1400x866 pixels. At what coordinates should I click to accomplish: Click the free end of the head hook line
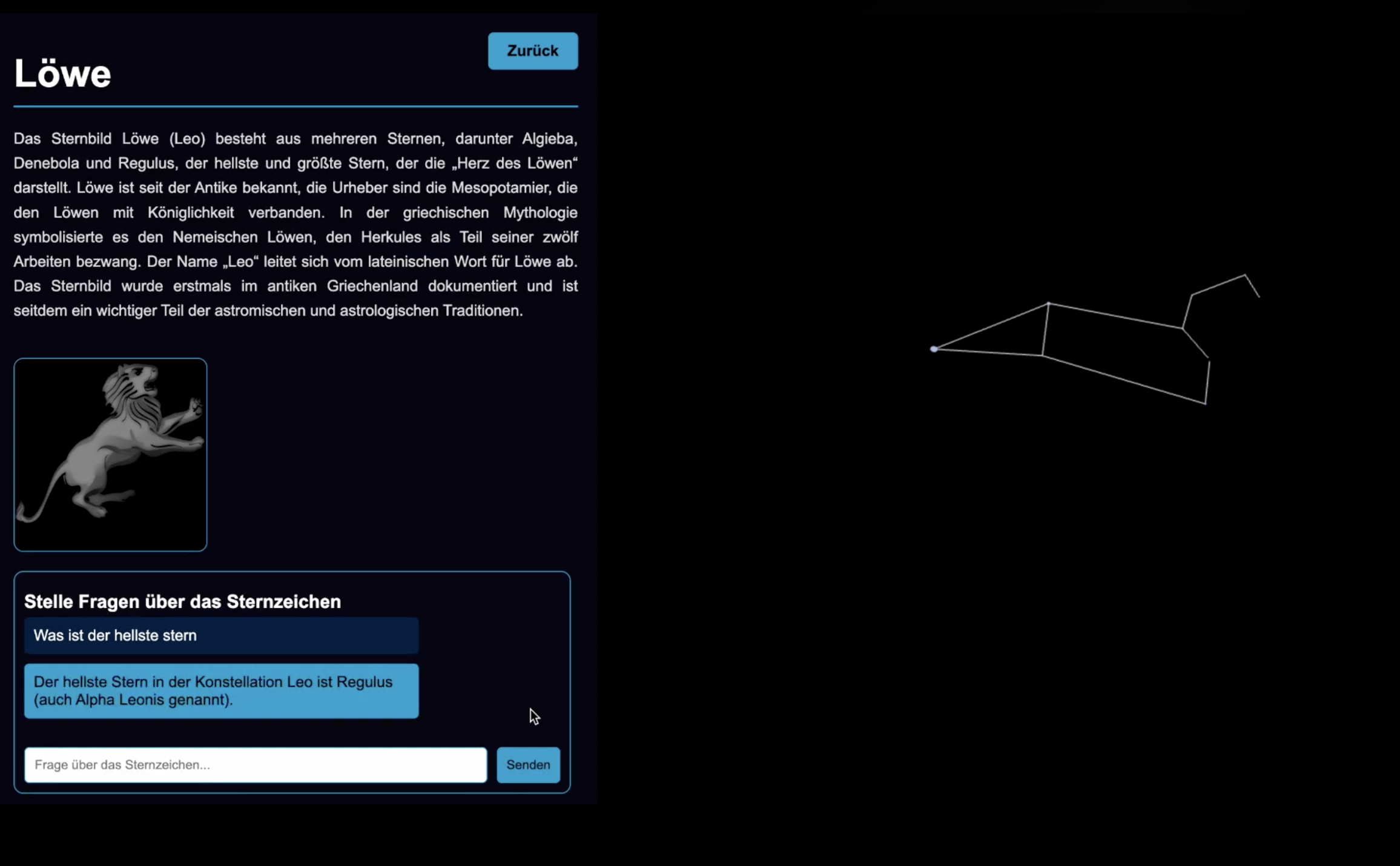pyautogui.click(x=1260, y=297)
